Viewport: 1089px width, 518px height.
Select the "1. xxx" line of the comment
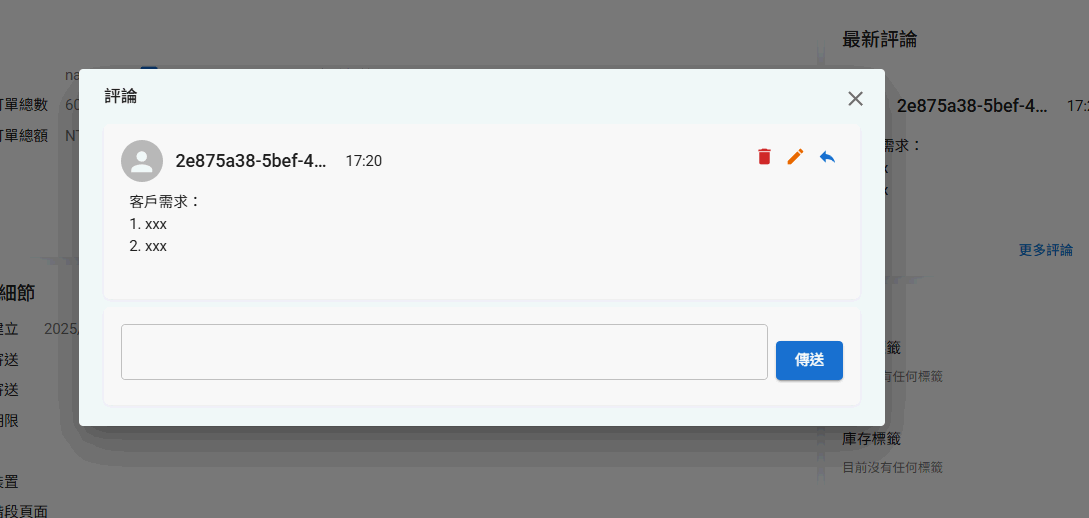(x=148, y=224)
